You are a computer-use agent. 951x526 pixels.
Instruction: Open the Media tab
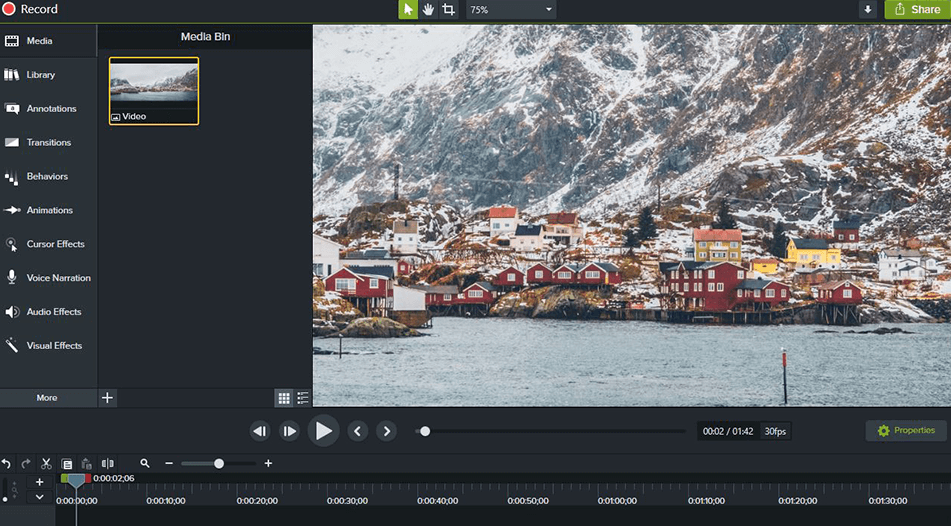click(48, 41)
